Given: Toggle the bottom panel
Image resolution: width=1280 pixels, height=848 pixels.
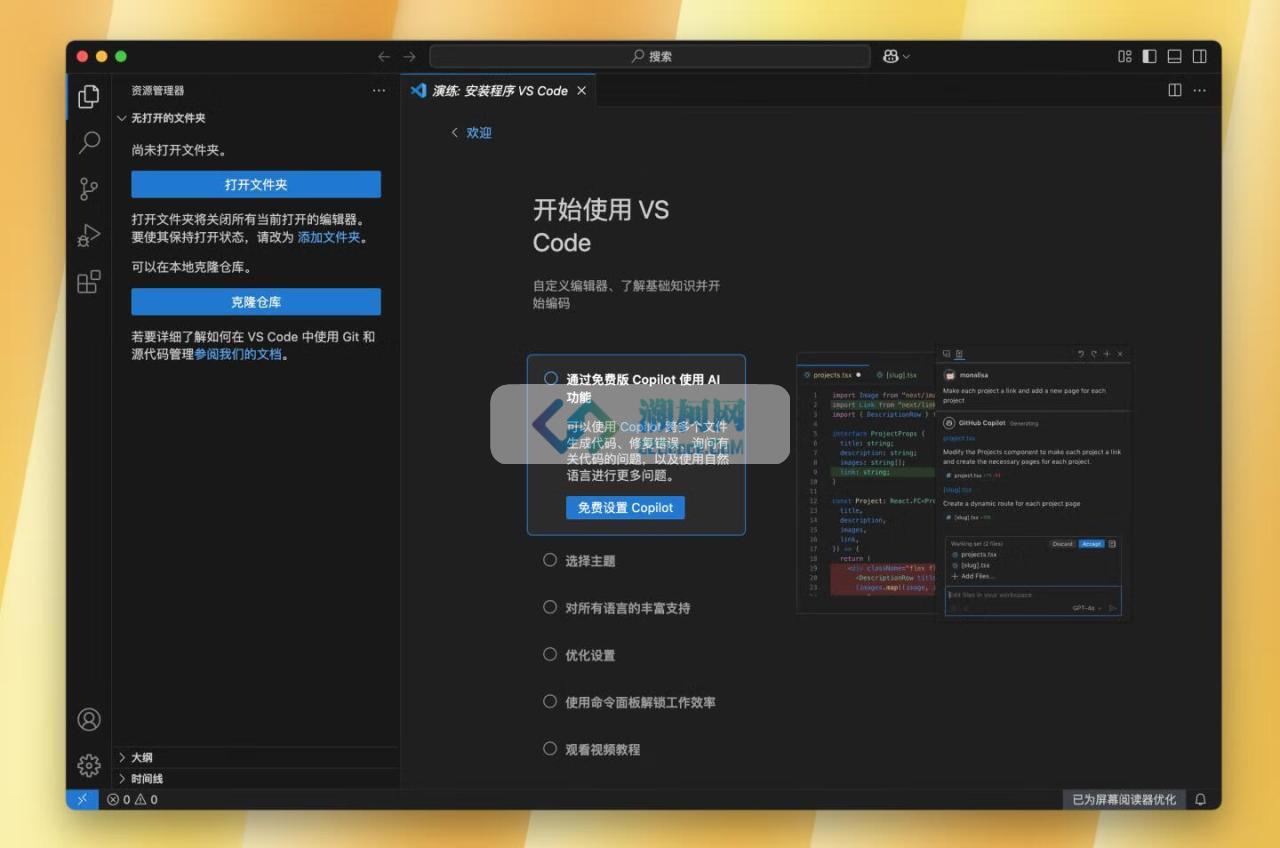Looking at the screenshot, I should click(1175, 57).
